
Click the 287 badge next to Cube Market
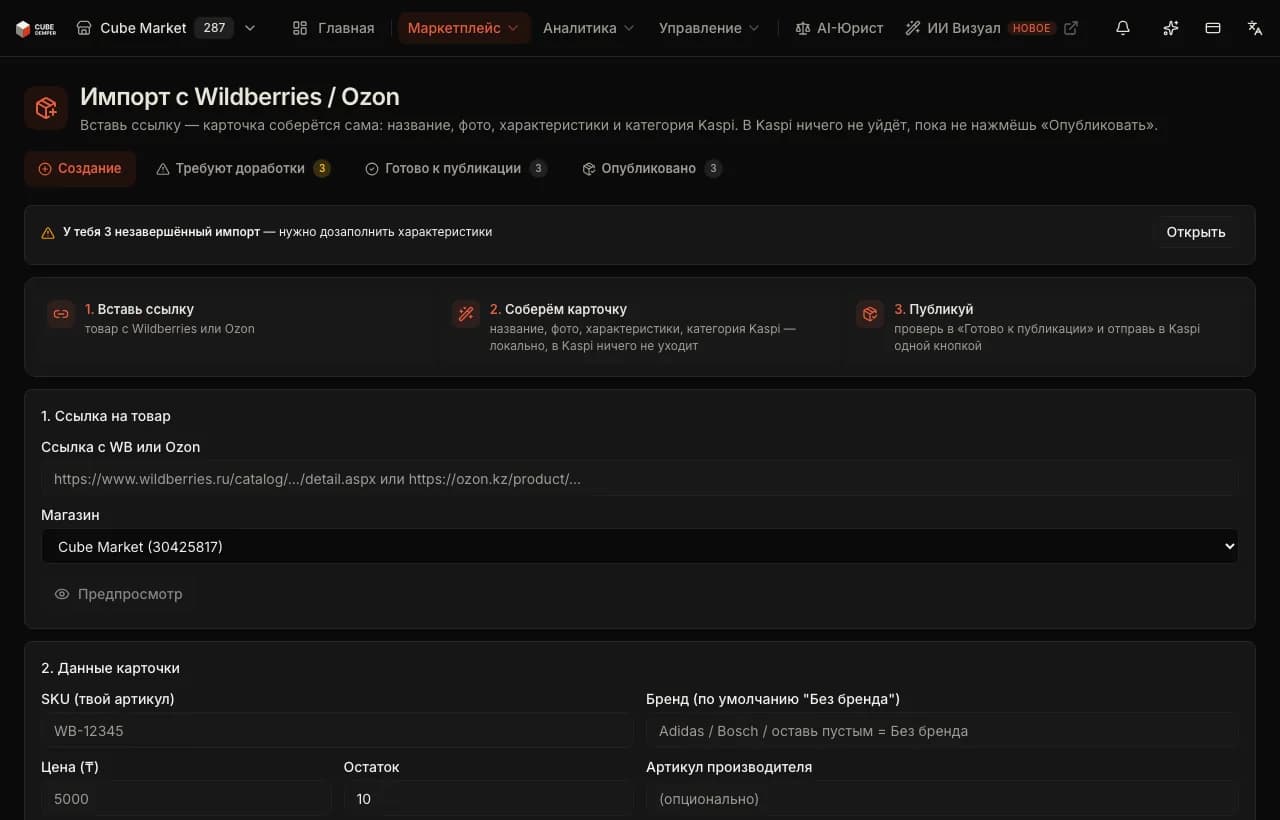point(214,28)
